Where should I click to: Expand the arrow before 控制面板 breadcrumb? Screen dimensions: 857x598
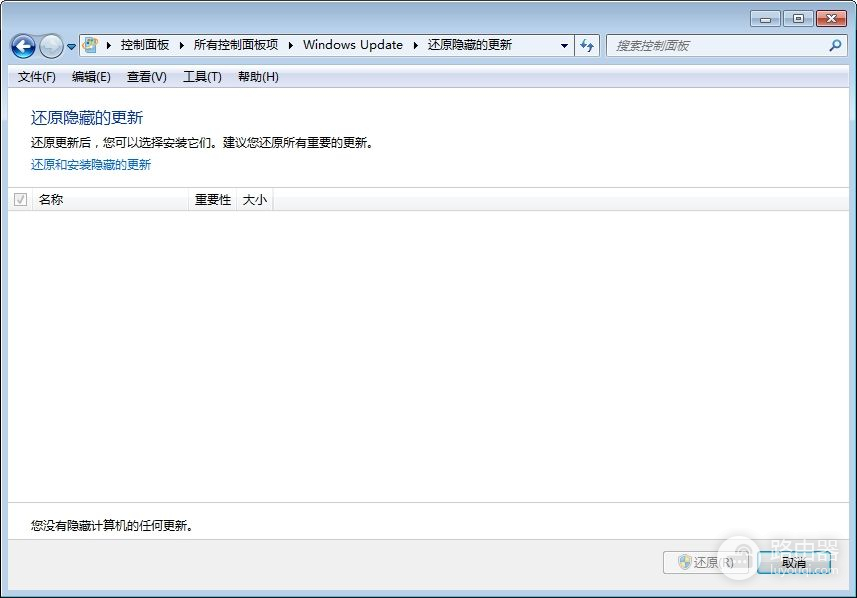pos(109,45)
